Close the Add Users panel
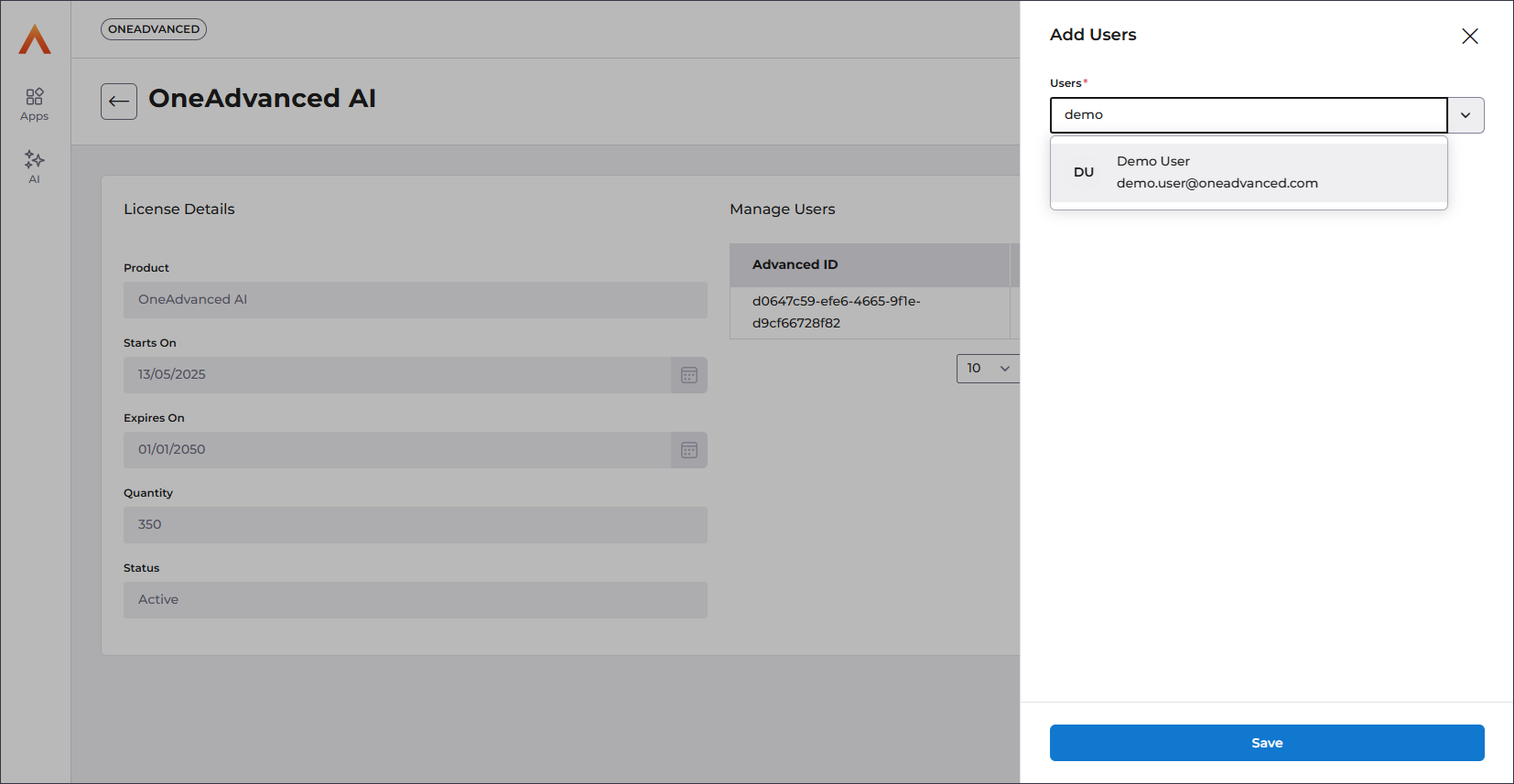 (x=1470, y=36)
